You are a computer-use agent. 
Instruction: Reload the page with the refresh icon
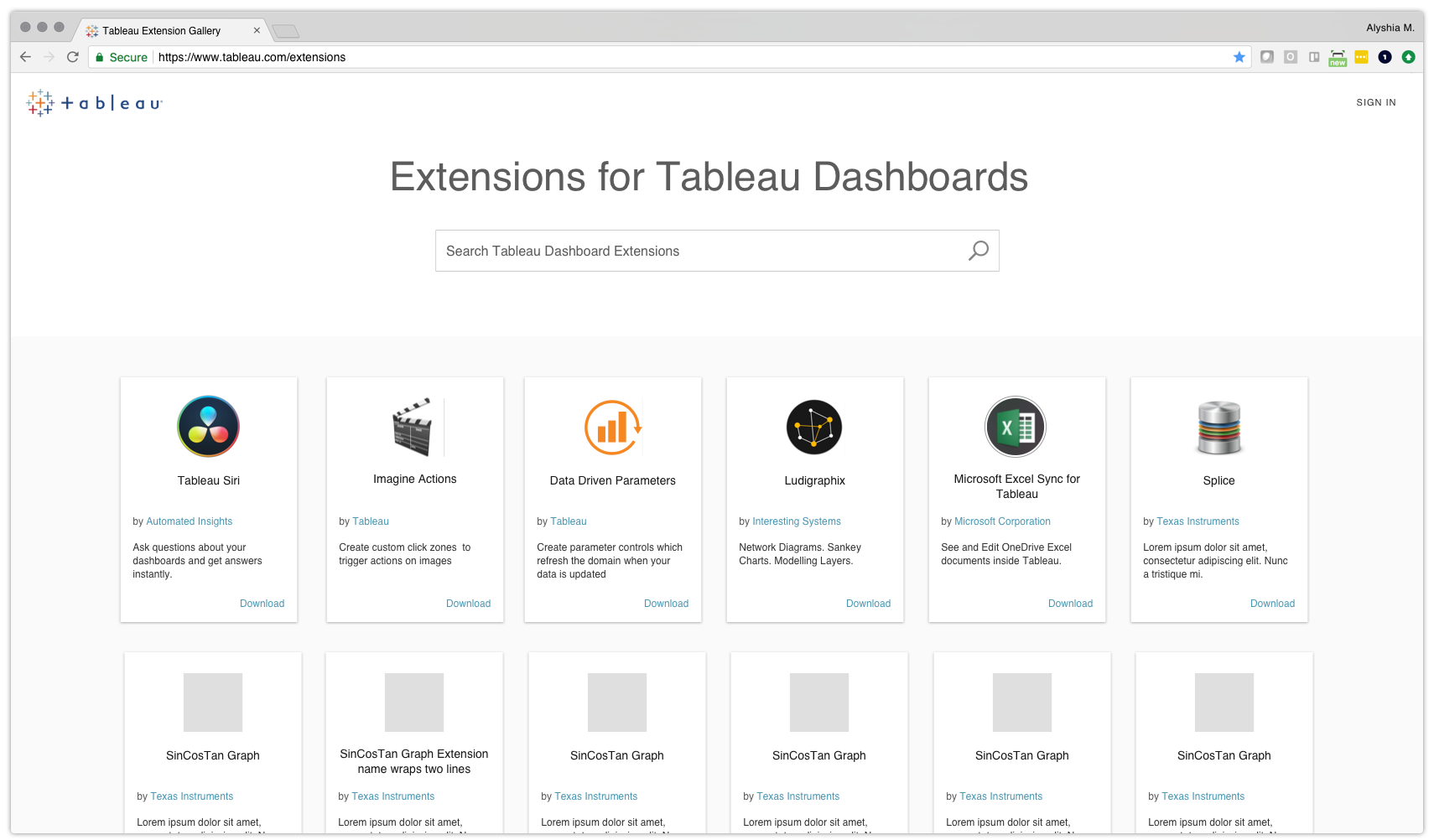coord(73,57)
